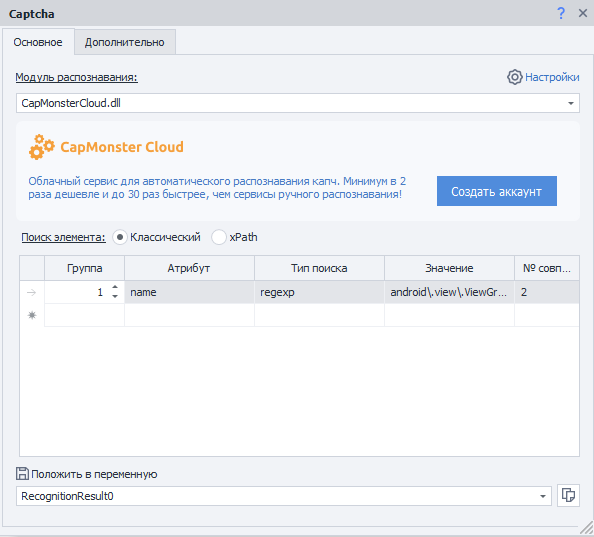
Task: Close the Captcha dialog
Action: click(583, 14)
